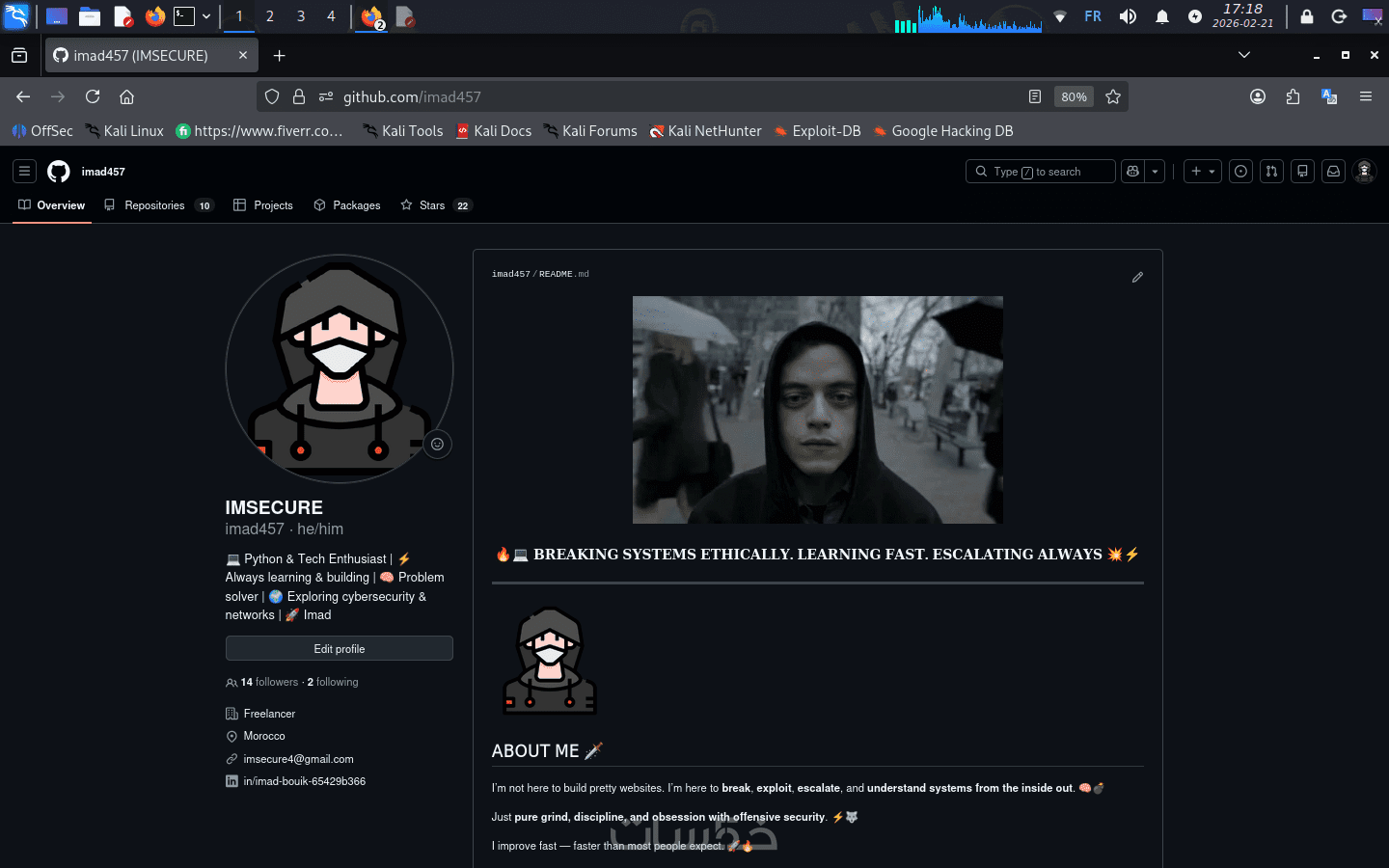The image size is (1389, 868).
Task: Switch to workspace 2 in panel
Action: [x=270, y=16]
